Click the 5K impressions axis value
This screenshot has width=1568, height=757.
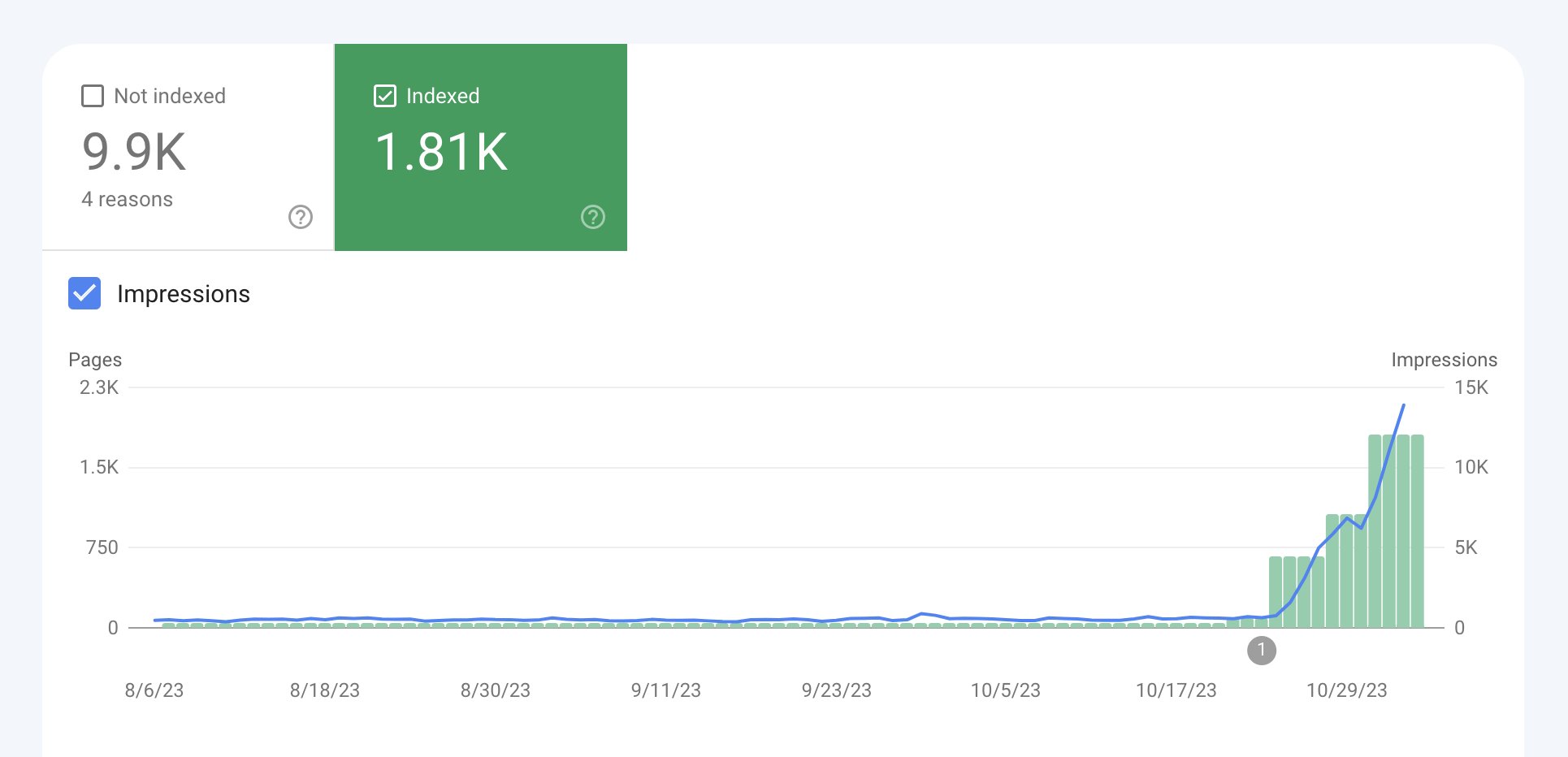pos(1466,547)
